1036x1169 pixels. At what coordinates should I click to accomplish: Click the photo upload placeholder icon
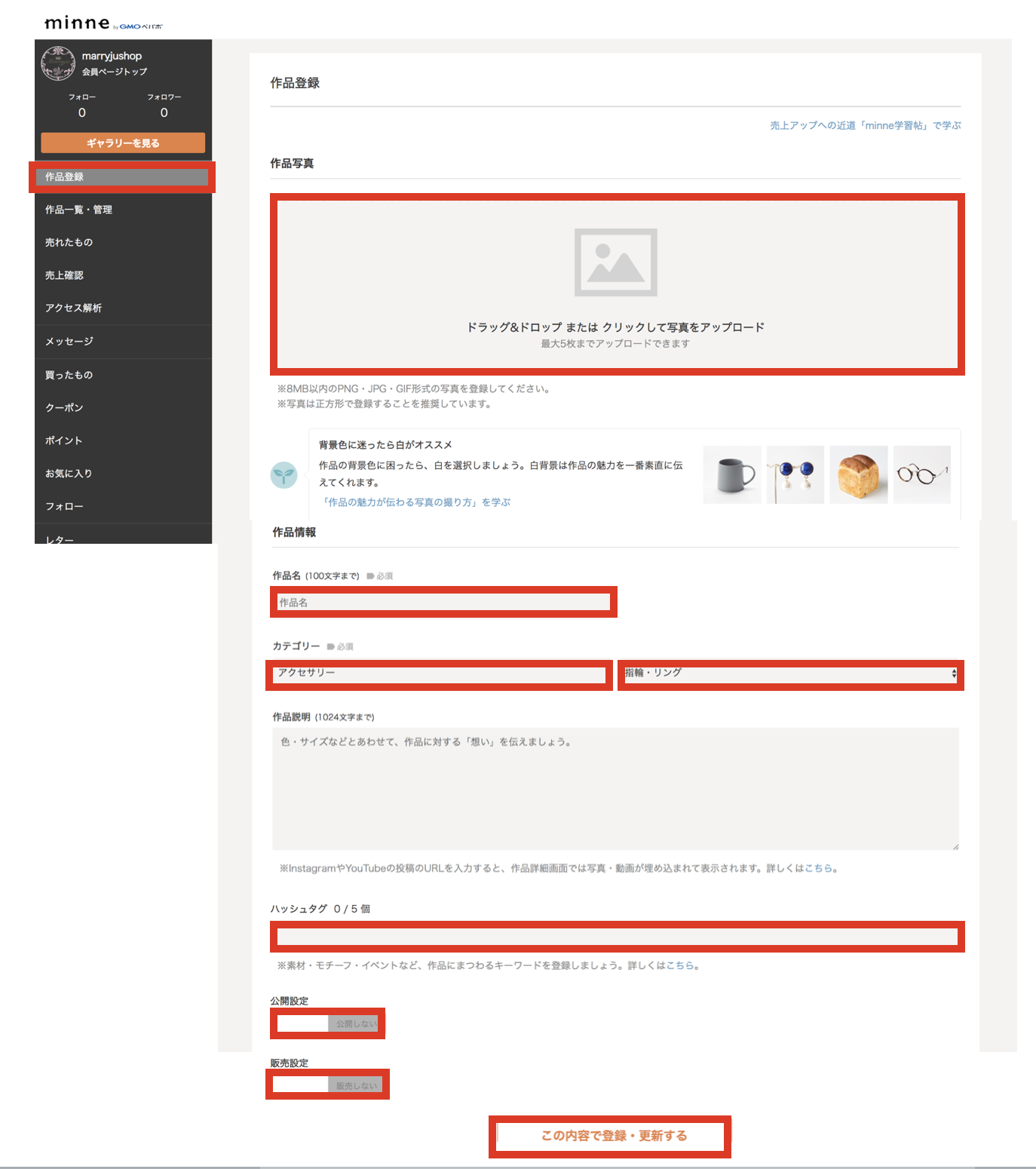(x=615, y=262)
